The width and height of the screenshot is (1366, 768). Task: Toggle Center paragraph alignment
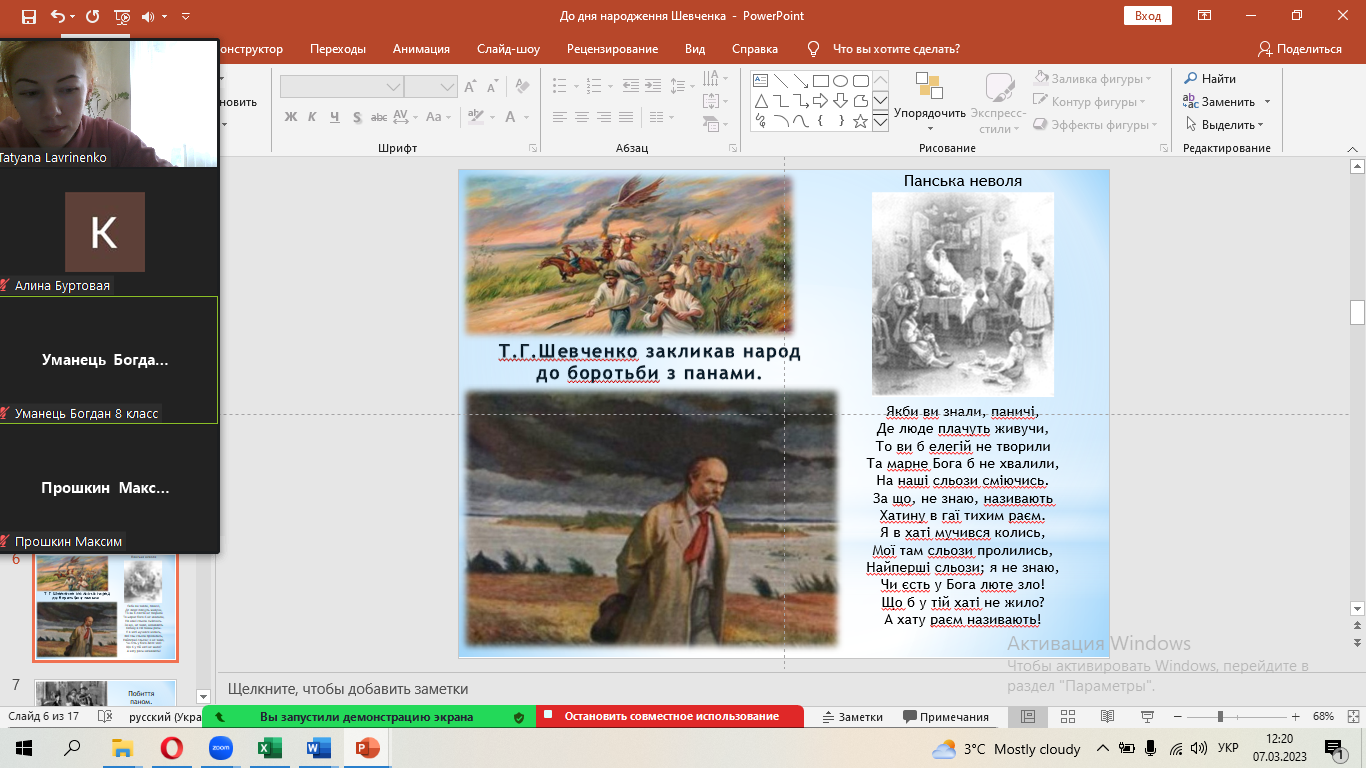pyautogui.click(x=582, y=117)
